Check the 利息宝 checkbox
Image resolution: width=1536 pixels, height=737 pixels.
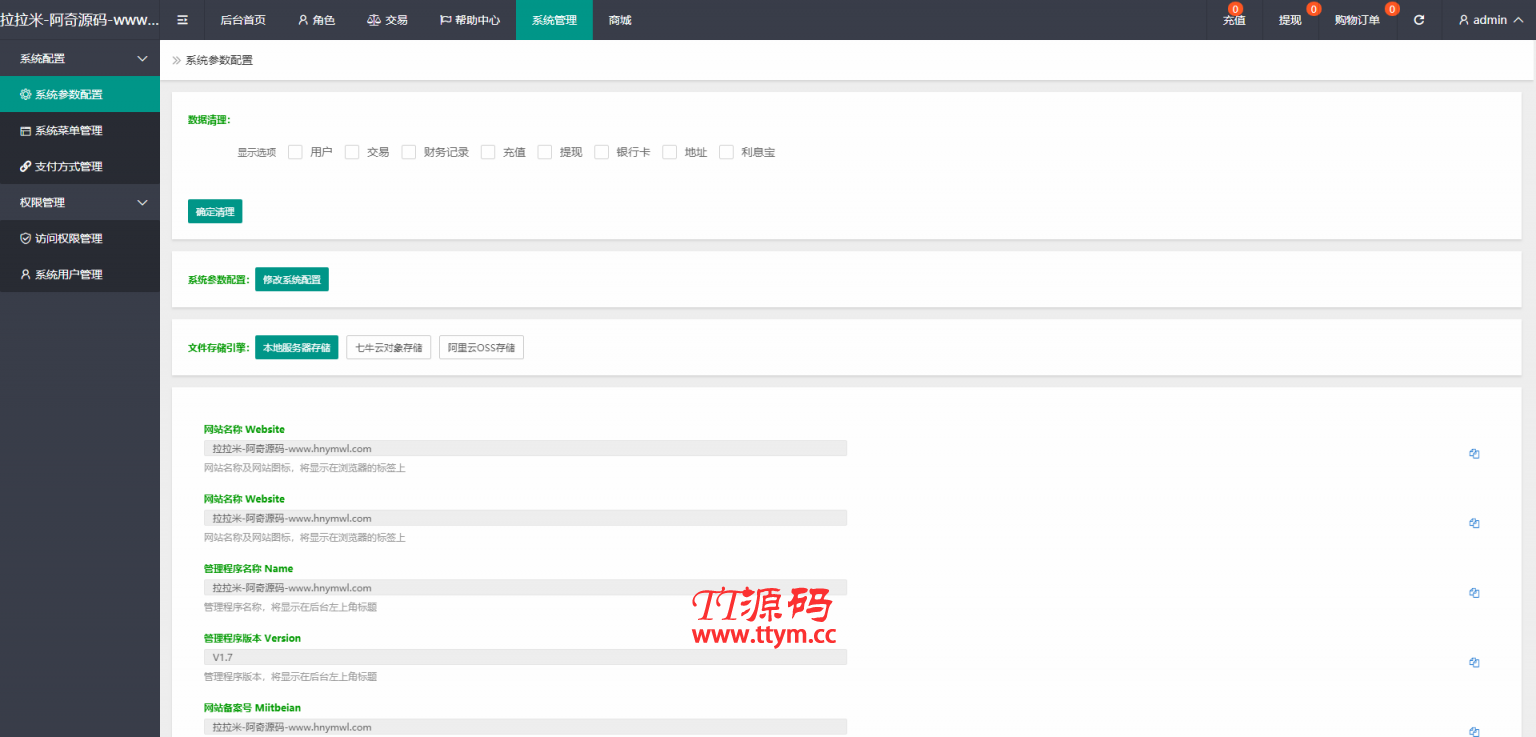[727, 152]
